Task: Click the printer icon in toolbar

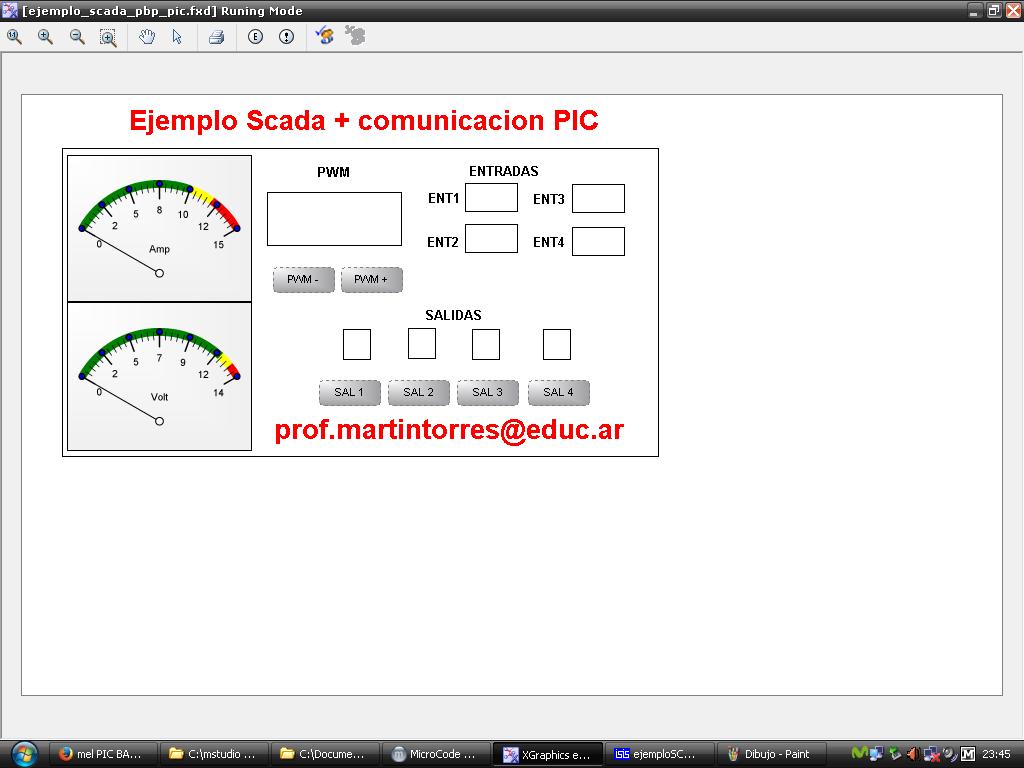Action: tap(216, 37)
